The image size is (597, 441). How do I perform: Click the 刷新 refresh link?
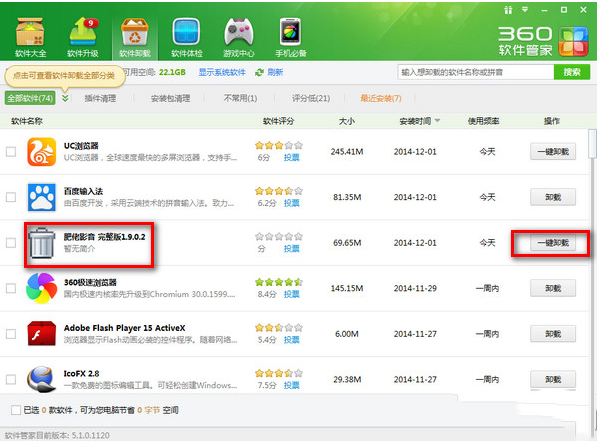[x=275, y=72]
